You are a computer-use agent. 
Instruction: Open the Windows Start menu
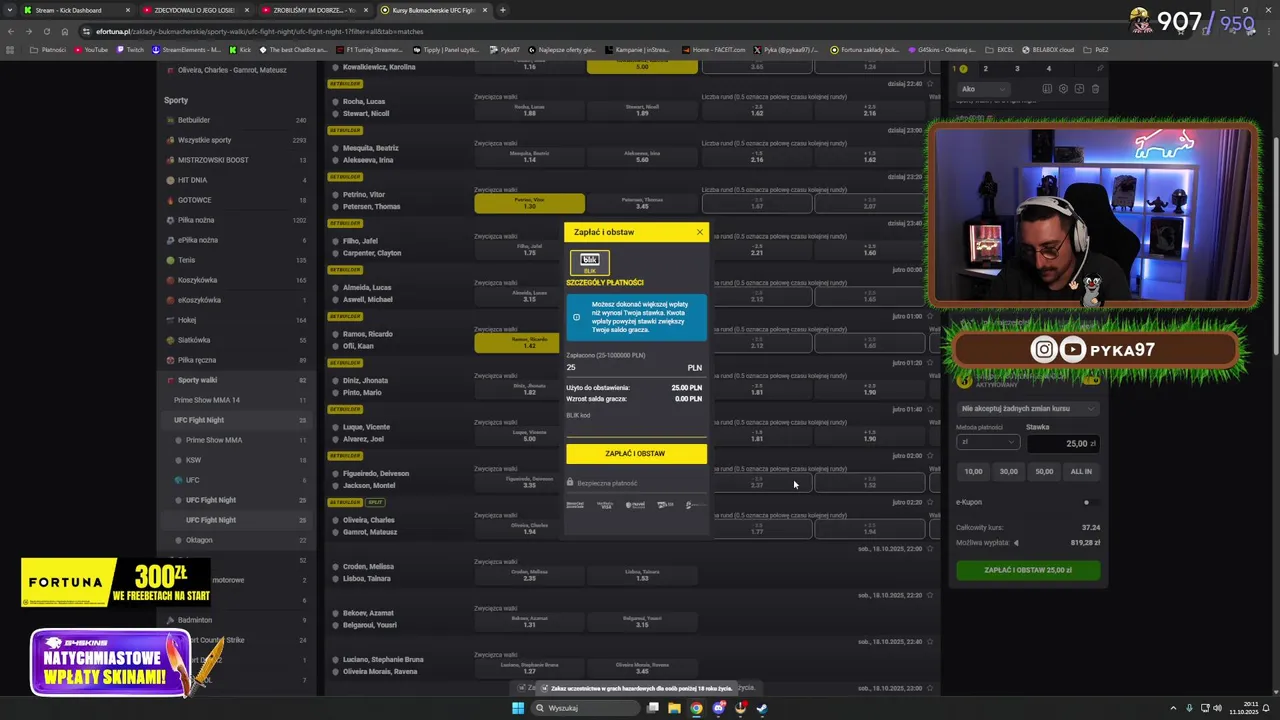[518, 708]
